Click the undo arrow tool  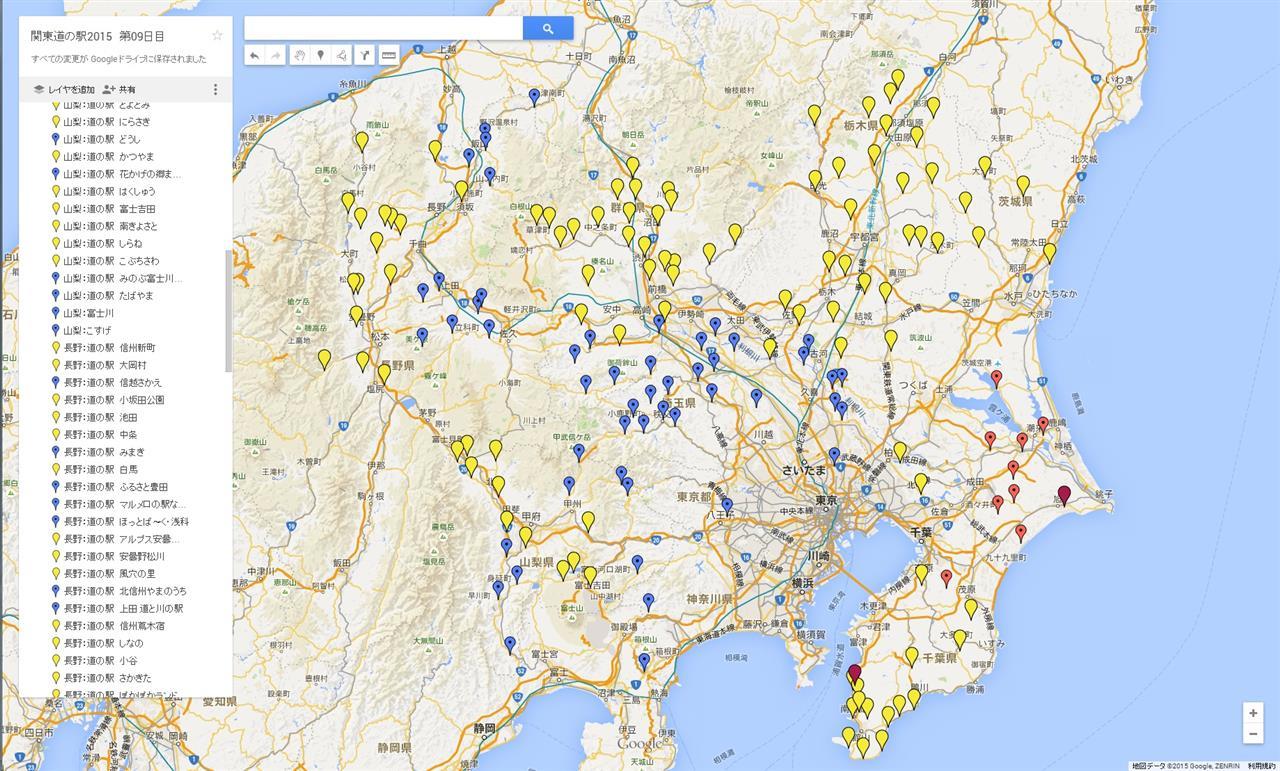[x=254, y=55]
